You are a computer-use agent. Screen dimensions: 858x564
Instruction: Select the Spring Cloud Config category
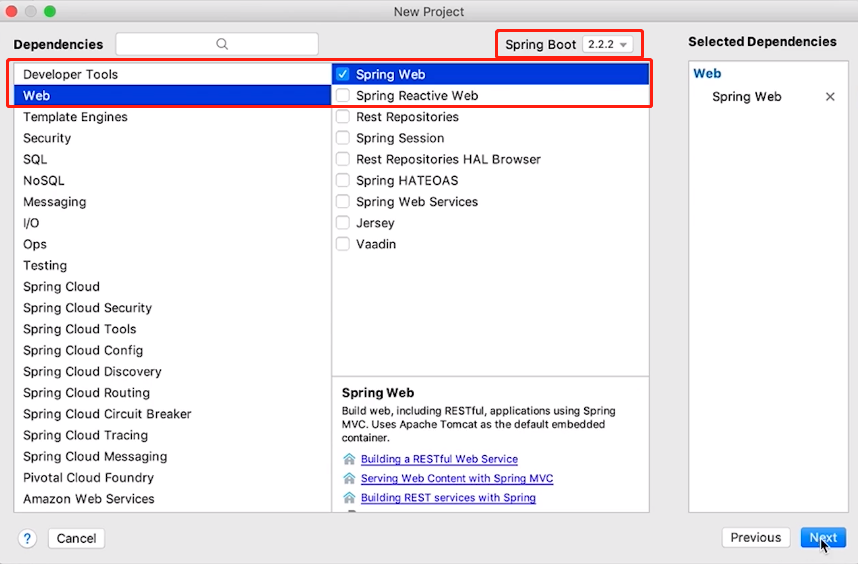coord(83,350)
